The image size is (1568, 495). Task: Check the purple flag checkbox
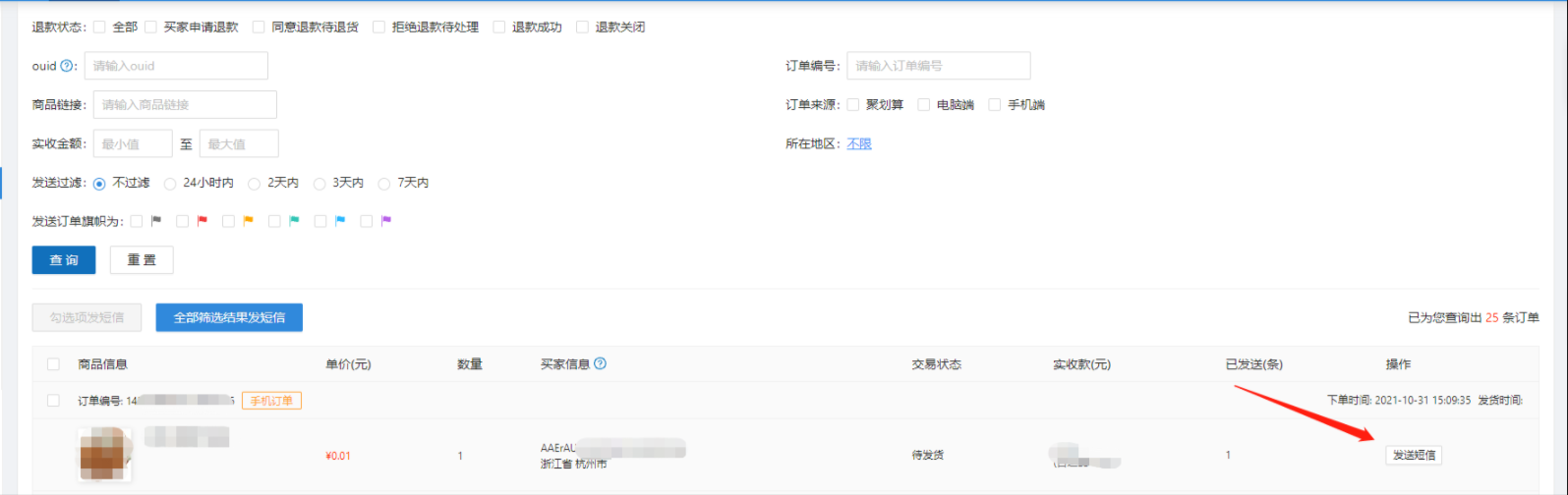pos(367,222)
